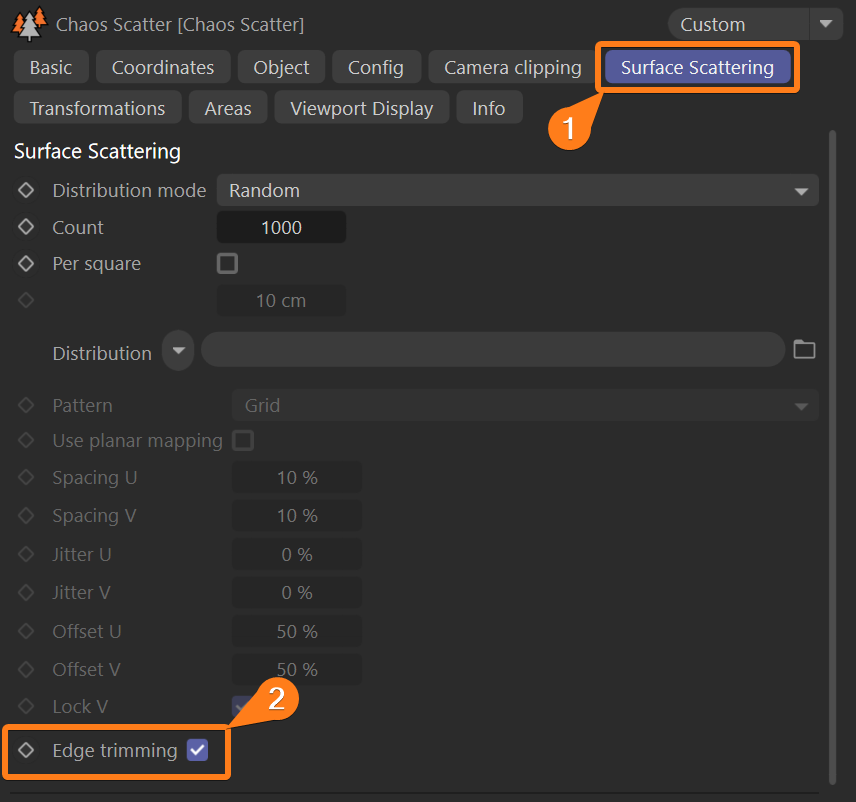Click the Count value field 1000
The height and width of the screenshot is (802, 856).
(281, 227)
